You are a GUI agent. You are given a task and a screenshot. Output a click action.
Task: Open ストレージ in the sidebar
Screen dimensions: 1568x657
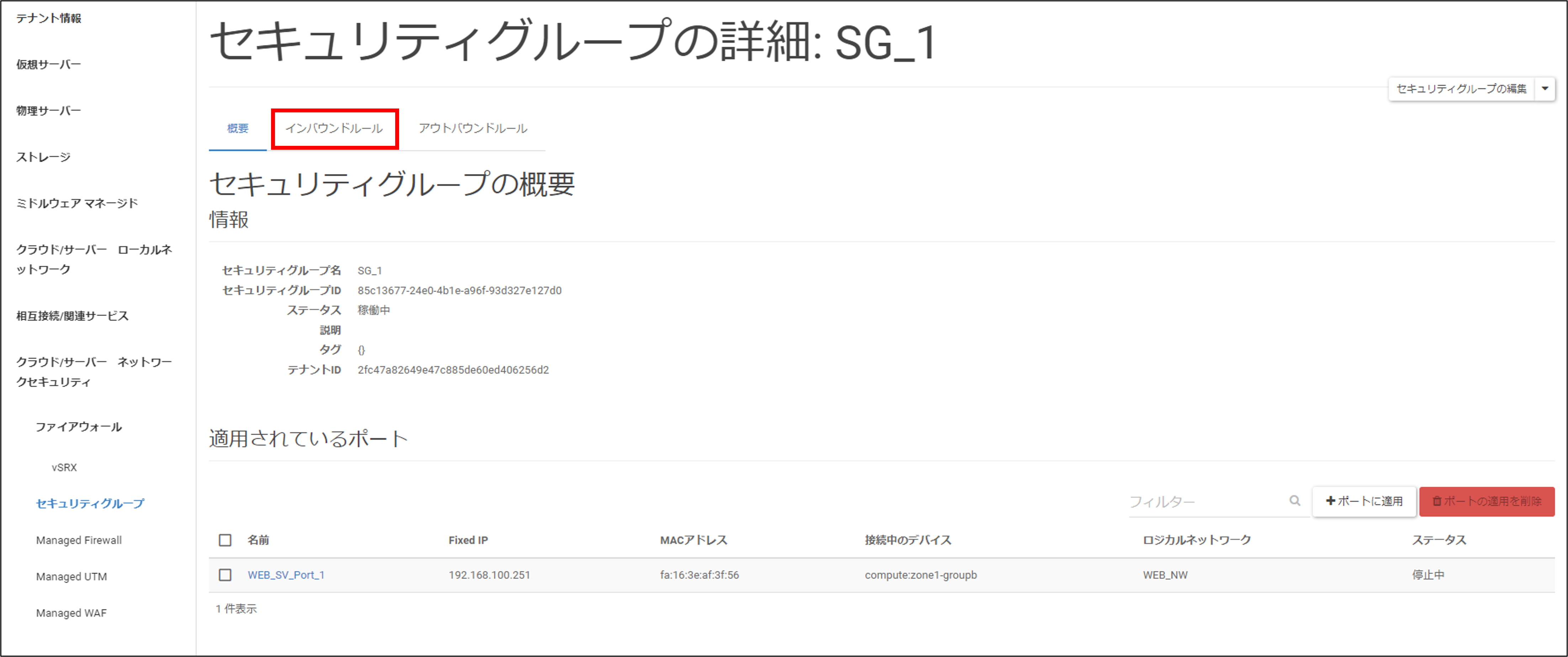[43, 157]
